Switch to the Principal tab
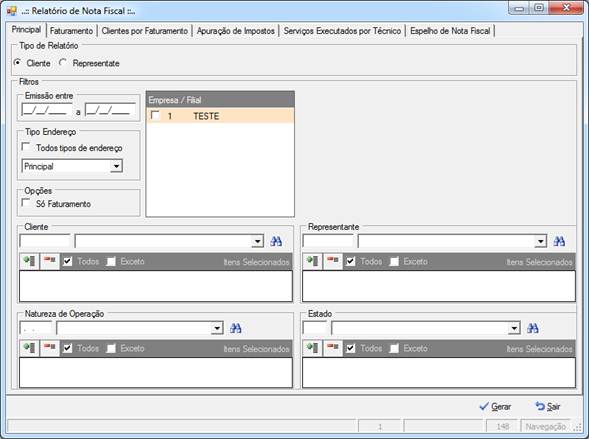589x439 pixels. pyautogui.click(x=26, y=30)
